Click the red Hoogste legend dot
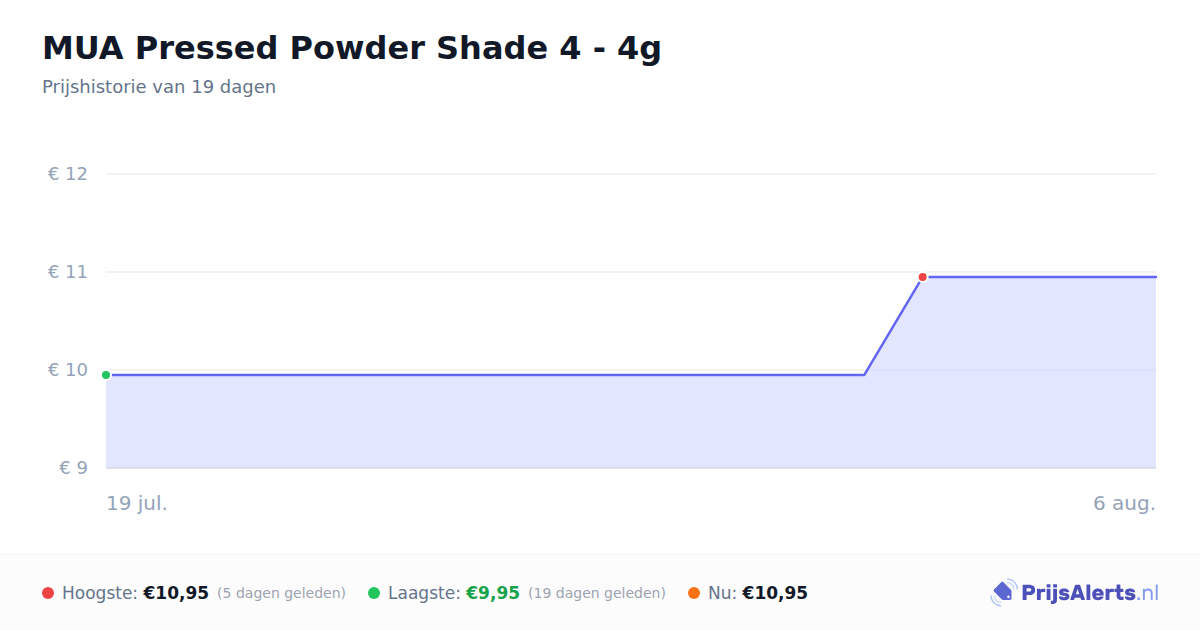Viewport: 1200px width, 630px height. (48, 593)
